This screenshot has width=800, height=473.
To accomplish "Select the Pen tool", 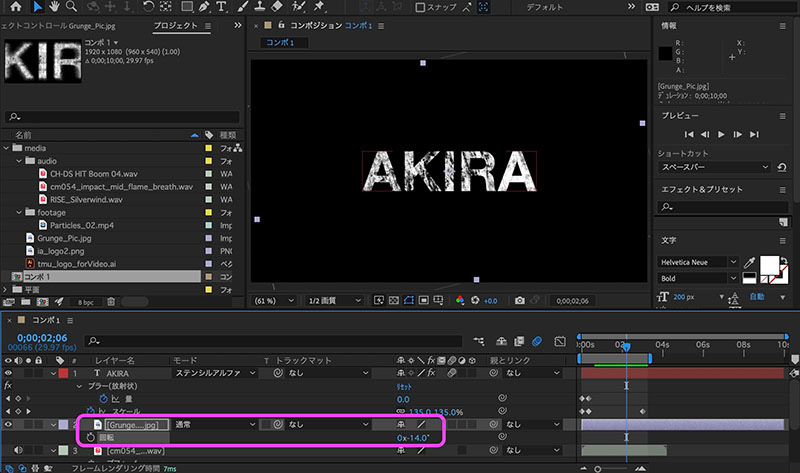I will point(204,7).
